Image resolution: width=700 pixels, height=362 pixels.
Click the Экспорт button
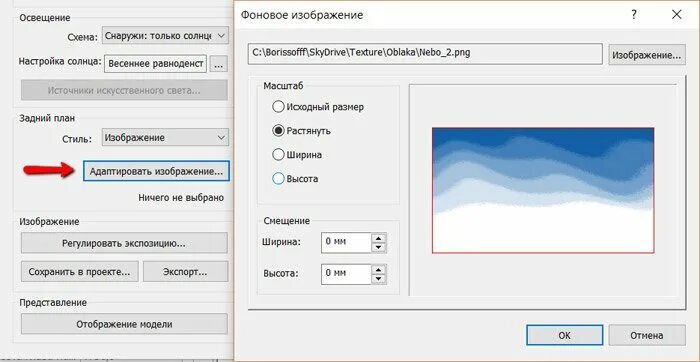pos(185,271)
